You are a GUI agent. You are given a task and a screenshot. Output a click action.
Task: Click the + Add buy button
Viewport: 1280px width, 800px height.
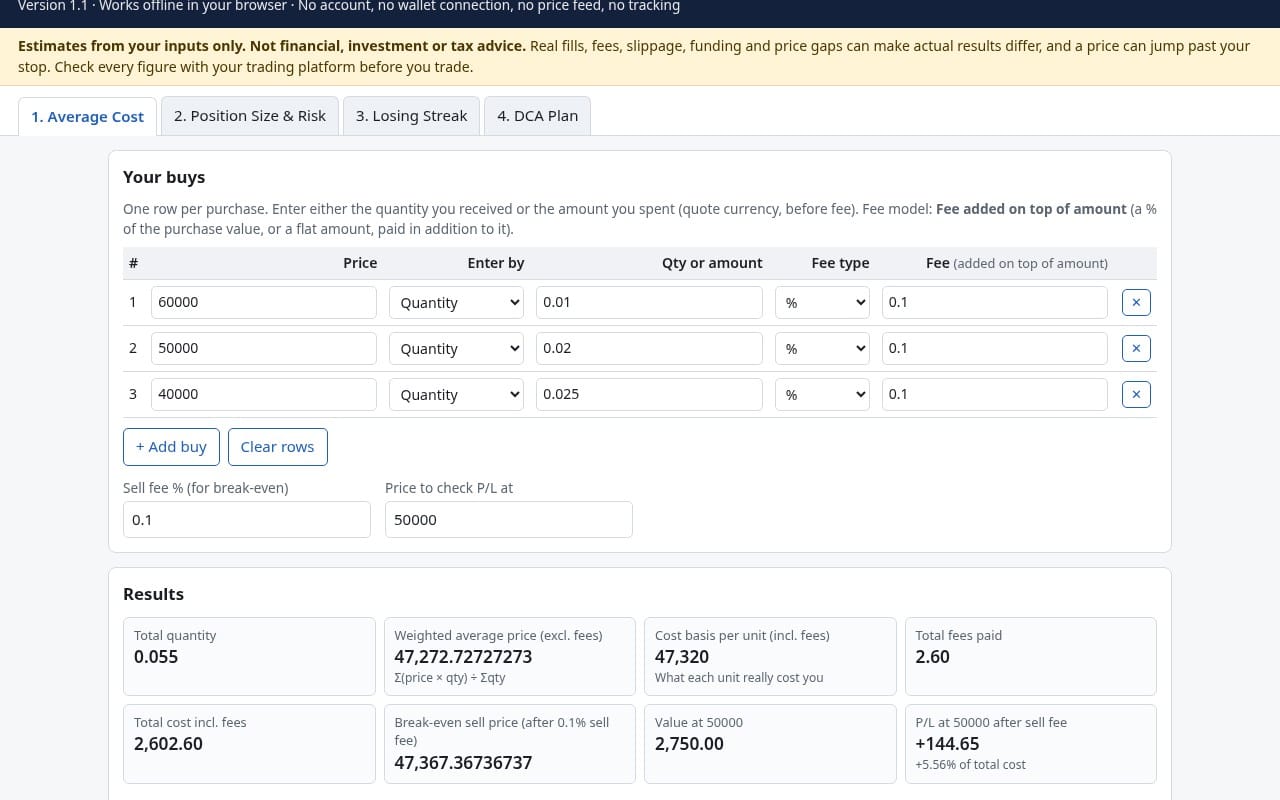[x=171, y=446]
